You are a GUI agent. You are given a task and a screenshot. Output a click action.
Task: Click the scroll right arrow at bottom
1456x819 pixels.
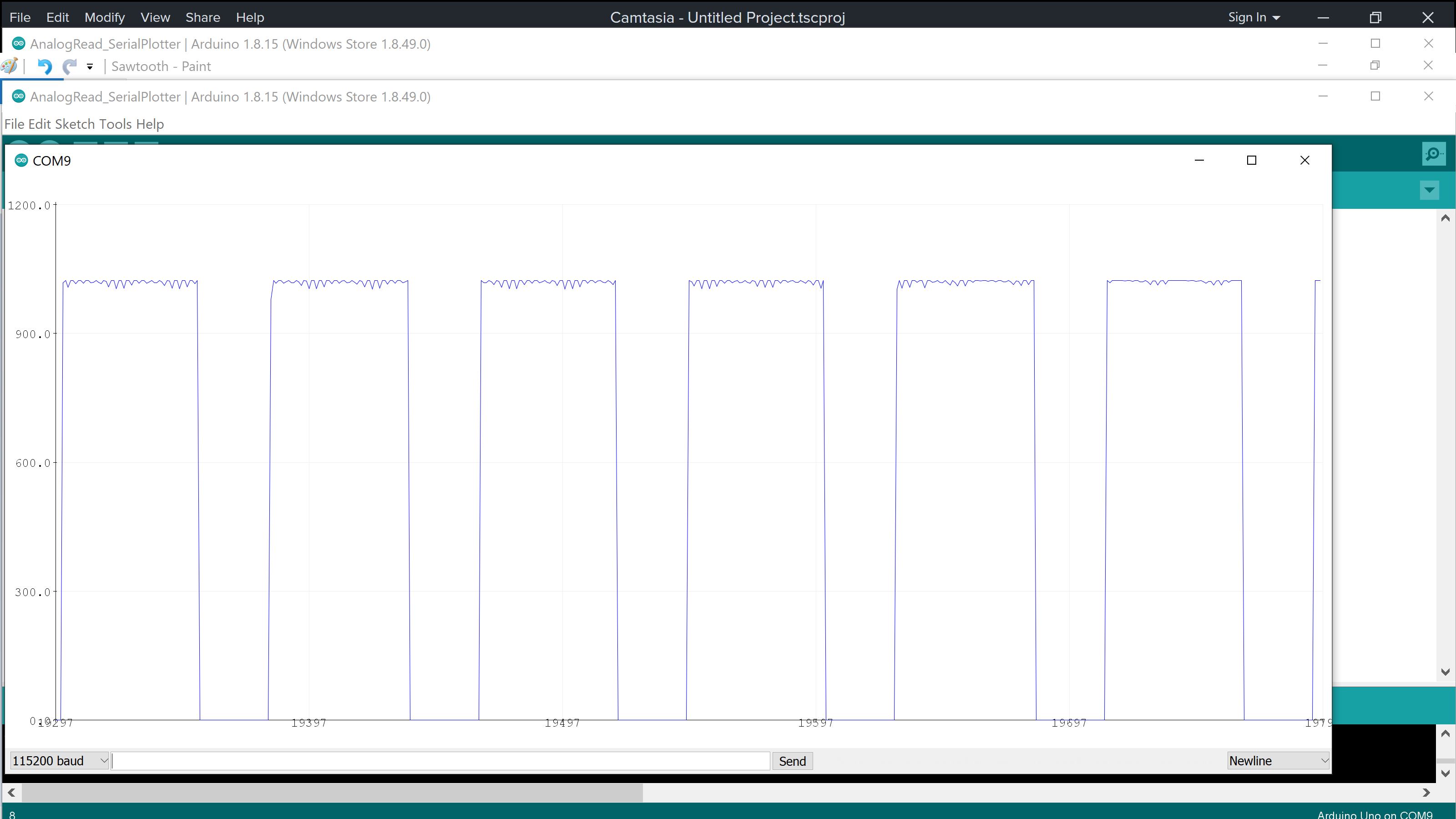pyautogui.click(x=1426, y=793)
